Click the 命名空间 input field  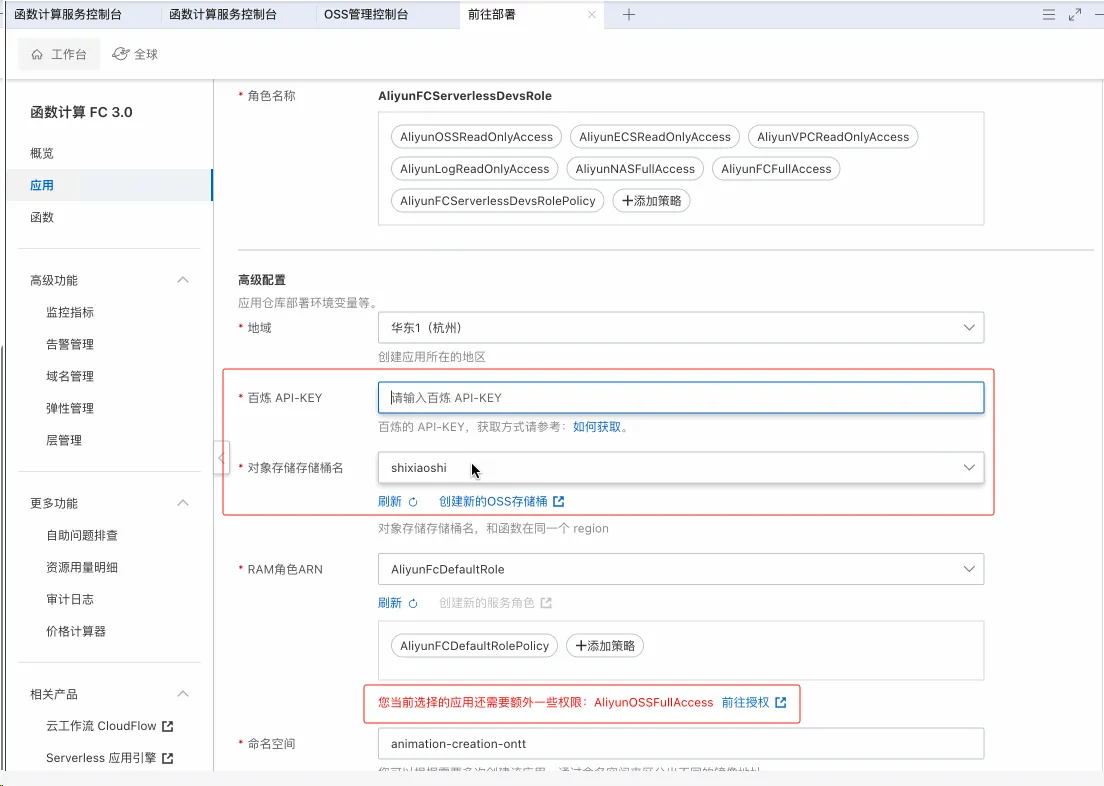click(681, 744)
